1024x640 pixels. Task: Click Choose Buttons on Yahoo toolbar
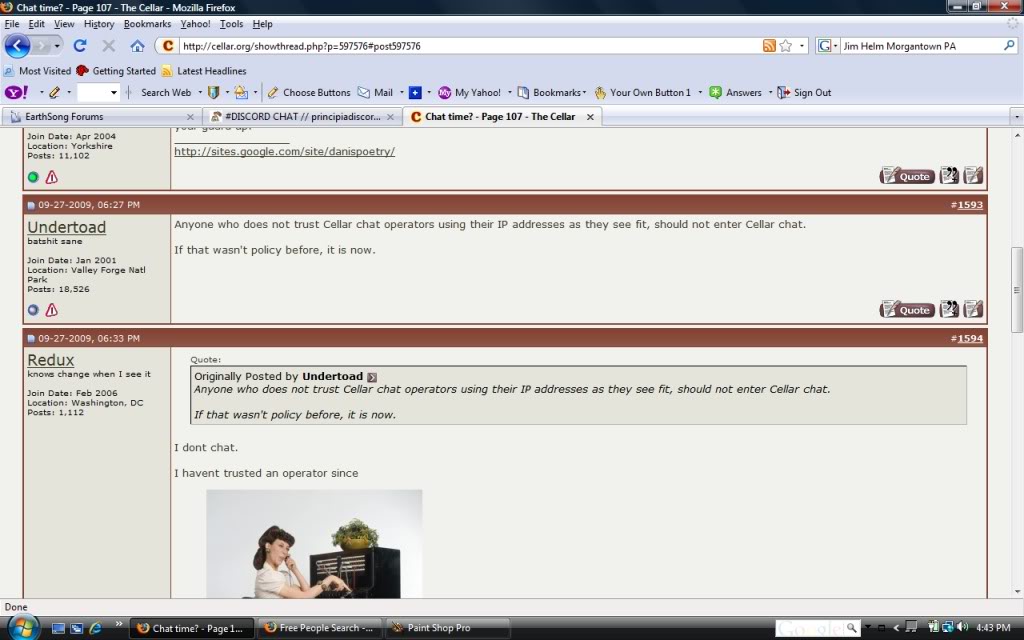[x=309, y=92]
